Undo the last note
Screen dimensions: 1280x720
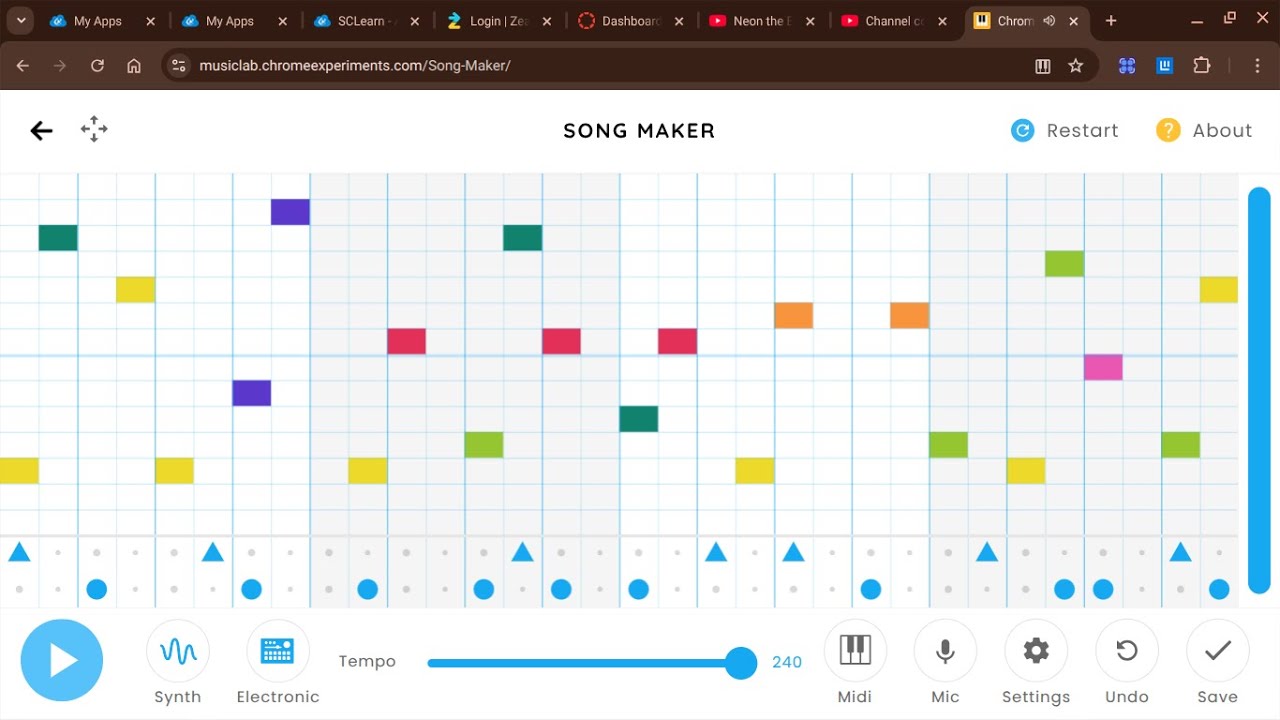(1127, 652)
